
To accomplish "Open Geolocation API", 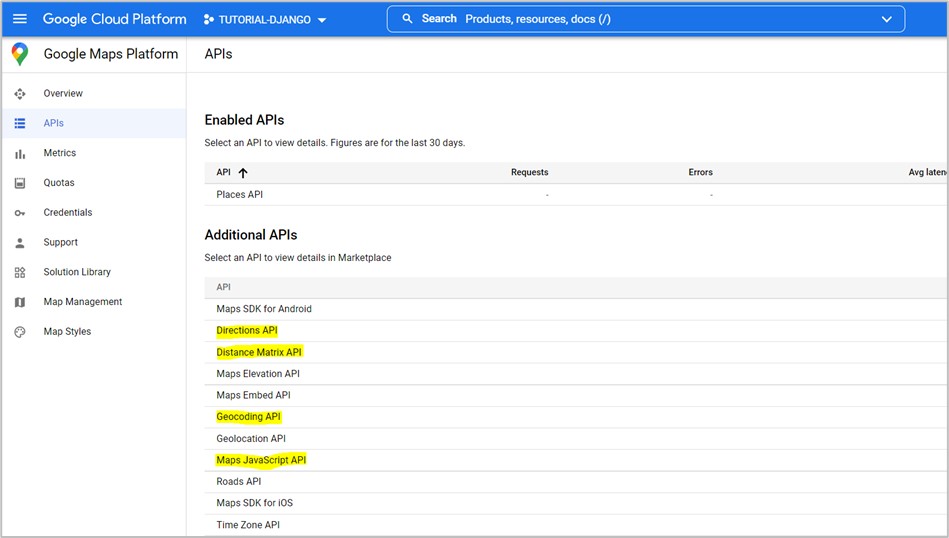I will (251, 439).
